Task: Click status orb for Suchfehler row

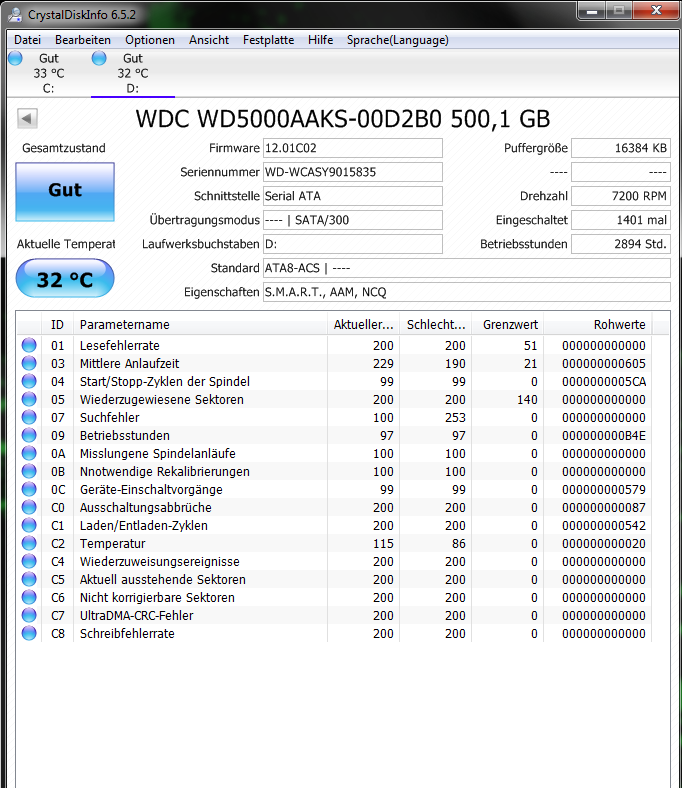Action: (x=29, y=417)
